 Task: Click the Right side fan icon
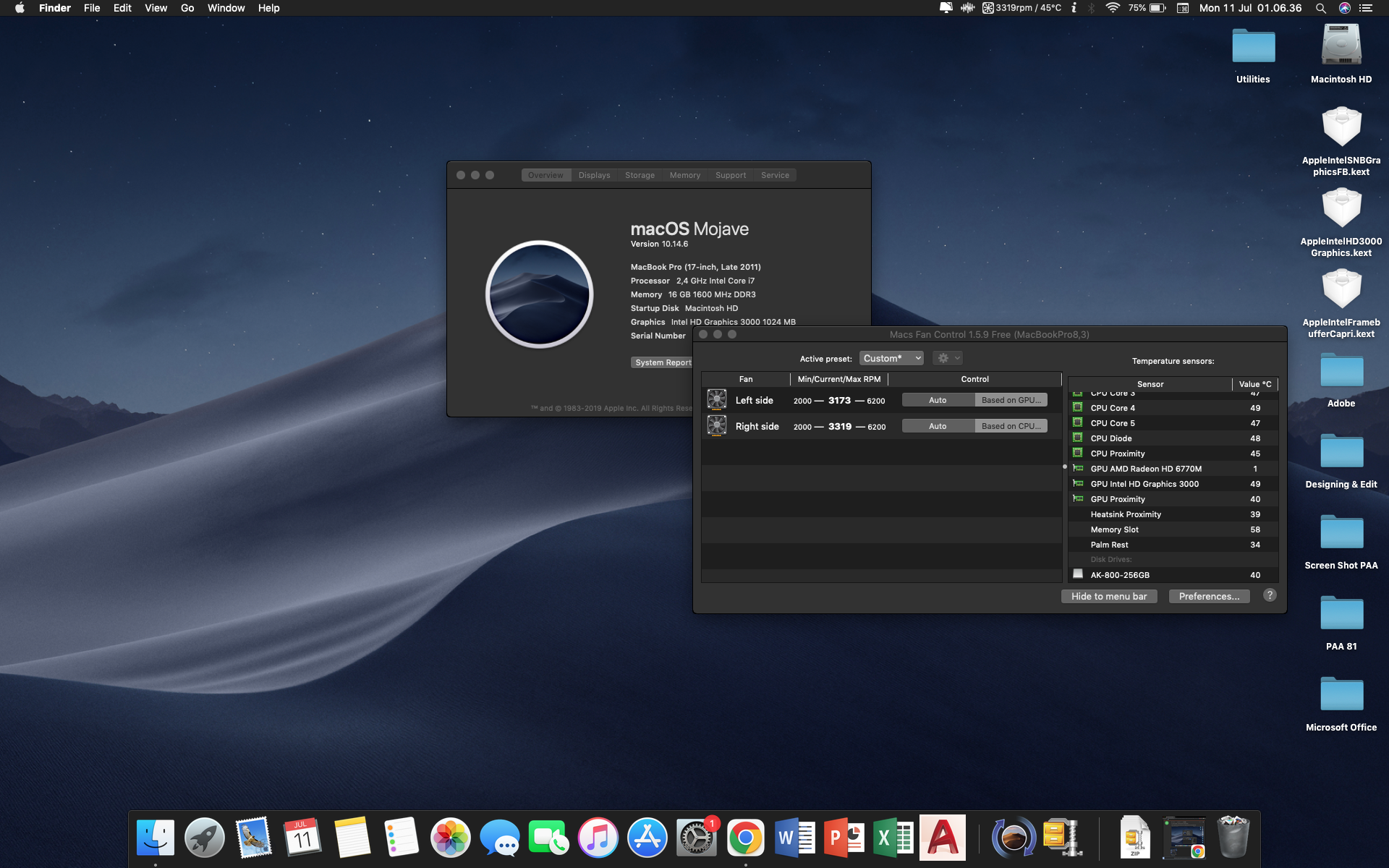pyautogui.click(x=716, y=426)
